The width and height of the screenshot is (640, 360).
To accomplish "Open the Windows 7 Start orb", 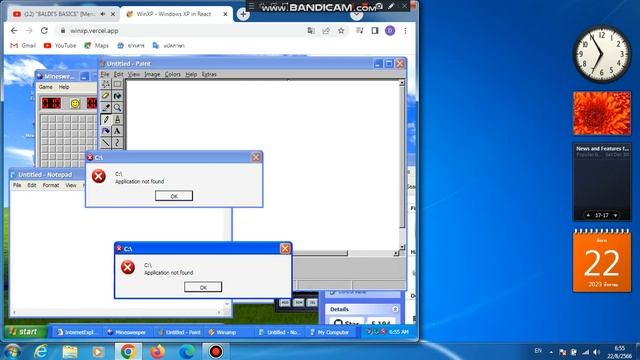I will point(12,351).
